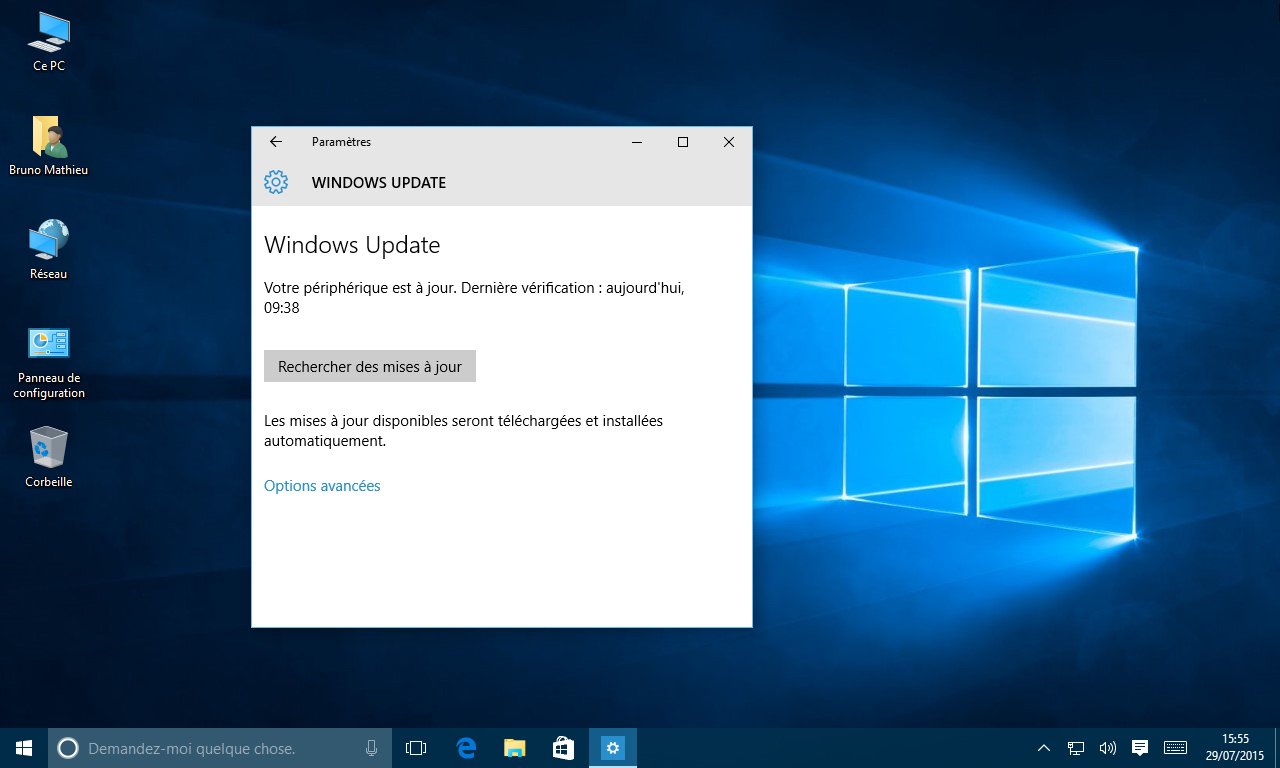Open the Windows Start menu
Viewport: 1280px width, 768px height.
tap(24, 748)
